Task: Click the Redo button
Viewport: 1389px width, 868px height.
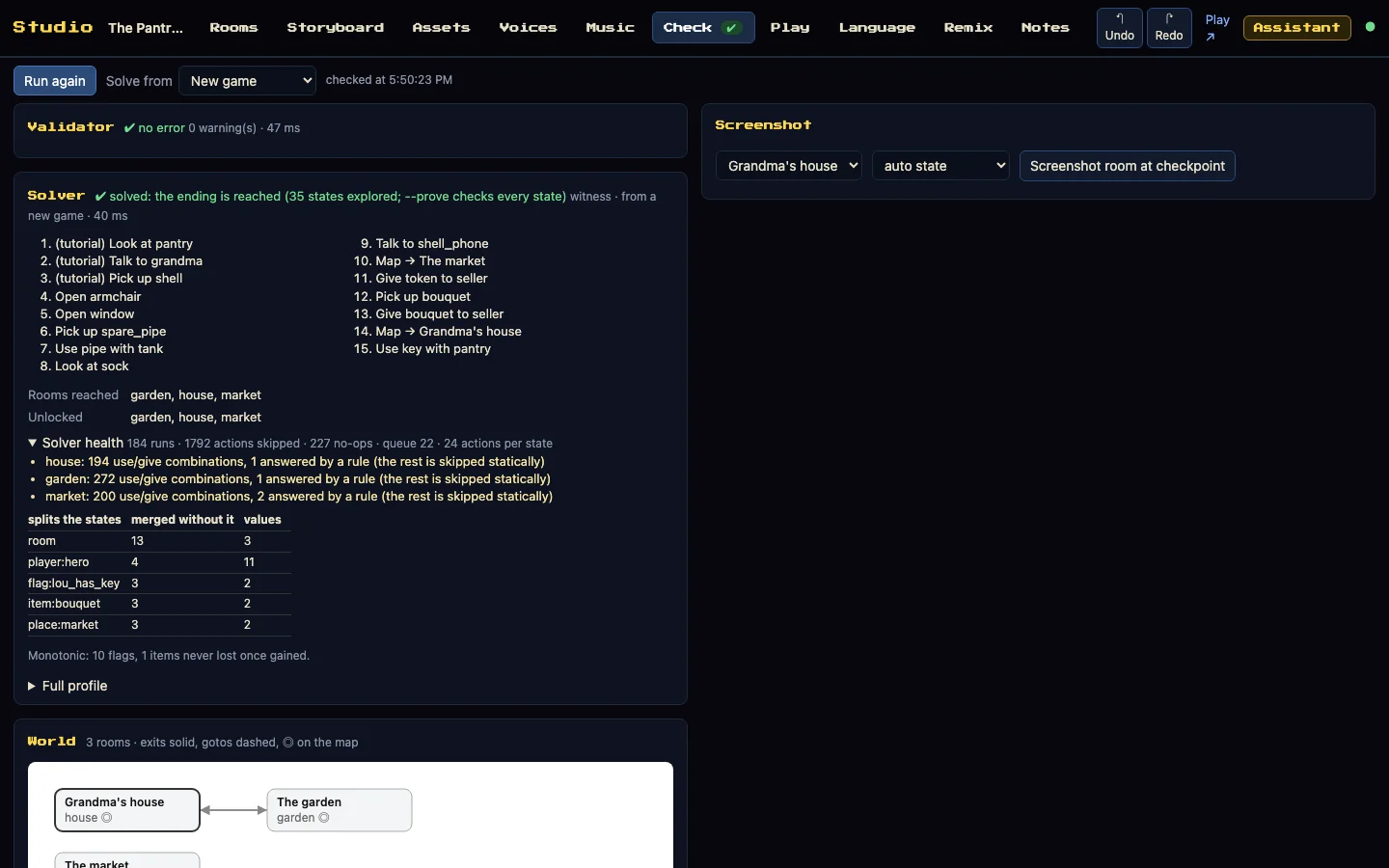Action: pos(1169,28)
